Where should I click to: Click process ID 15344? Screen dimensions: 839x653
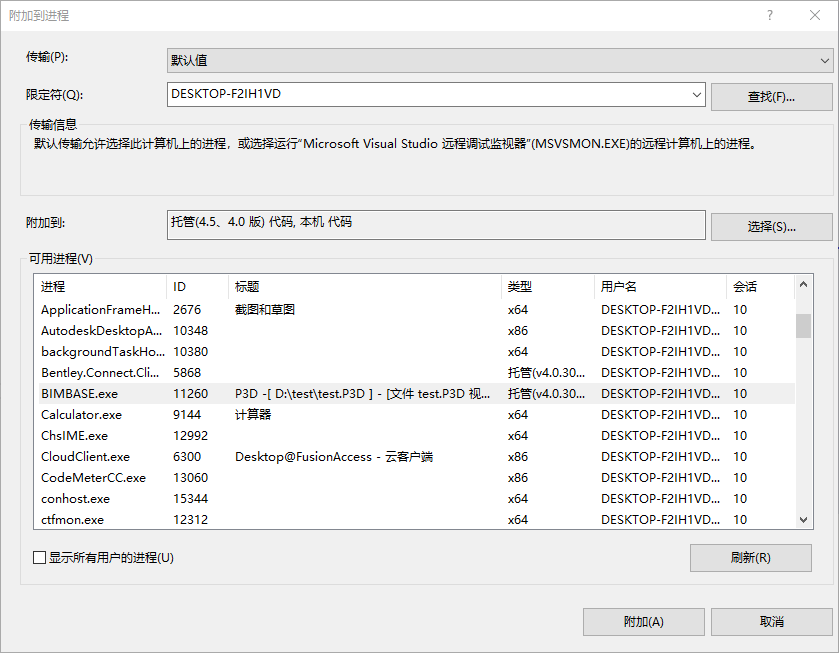tap(190, 499)
